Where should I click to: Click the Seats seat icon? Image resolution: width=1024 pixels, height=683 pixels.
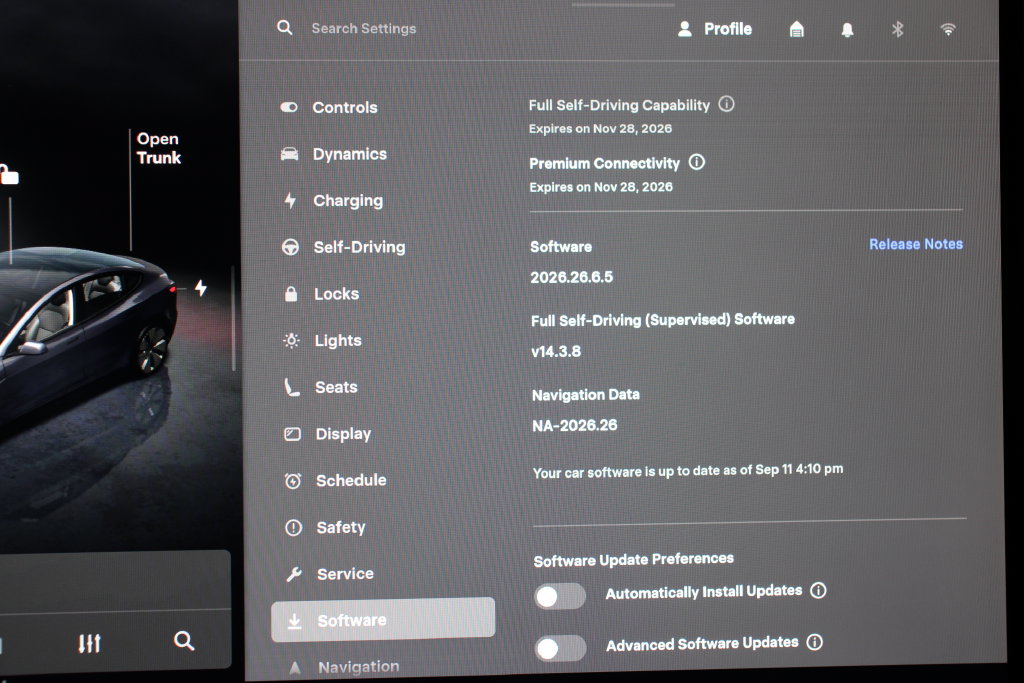pyautogui.click(x=292, y=387)
